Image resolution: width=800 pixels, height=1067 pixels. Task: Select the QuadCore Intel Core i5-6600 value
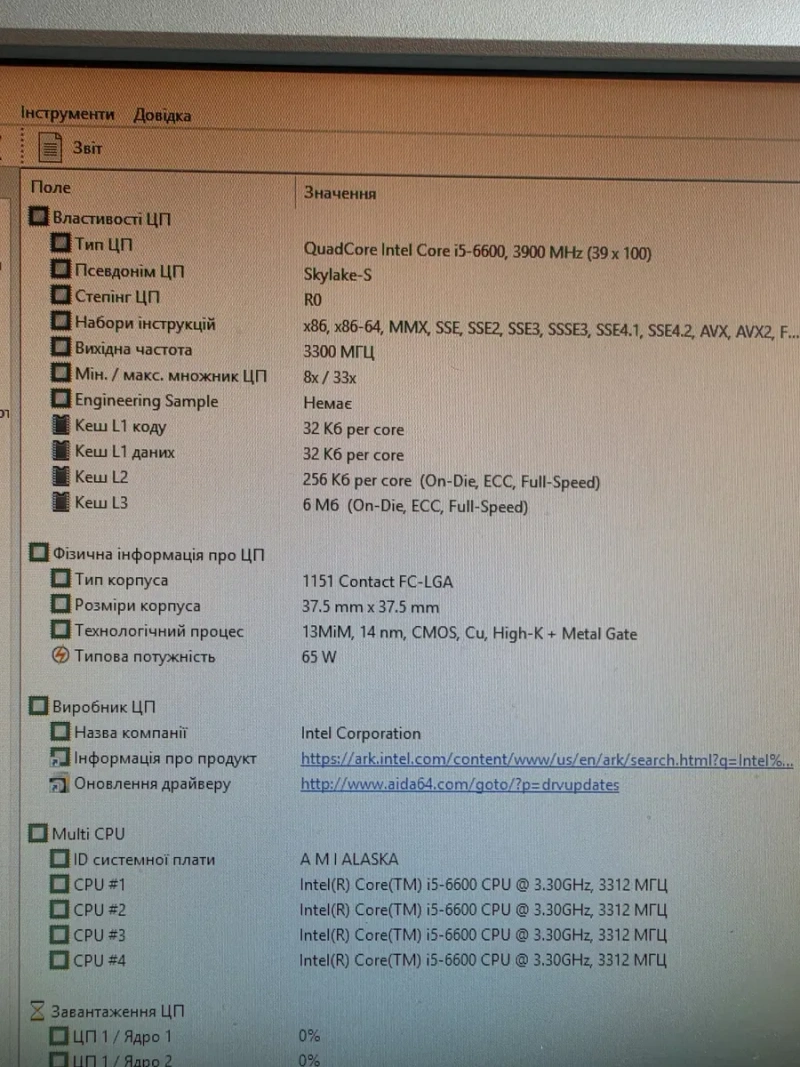(477, 252)
